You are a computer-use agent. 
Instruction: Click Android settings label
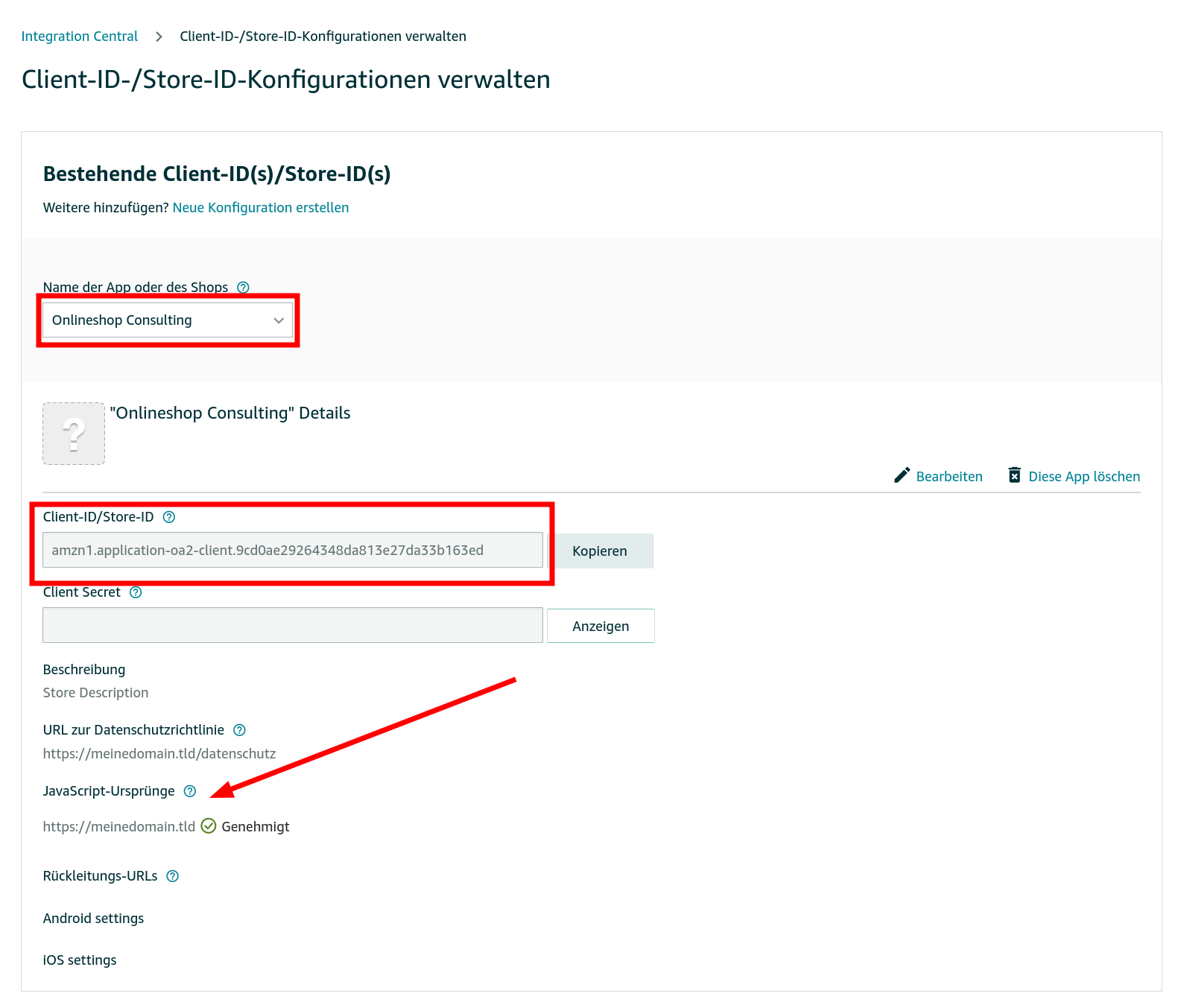(94, 919)
